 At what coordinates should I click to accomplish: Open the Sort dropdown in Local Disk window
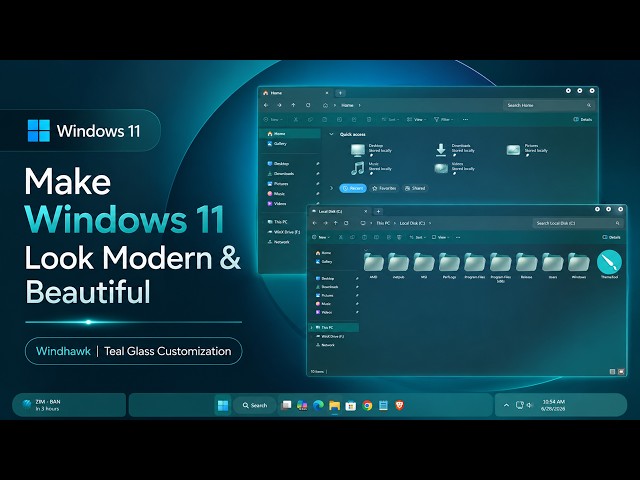click(x=418, y=237)
